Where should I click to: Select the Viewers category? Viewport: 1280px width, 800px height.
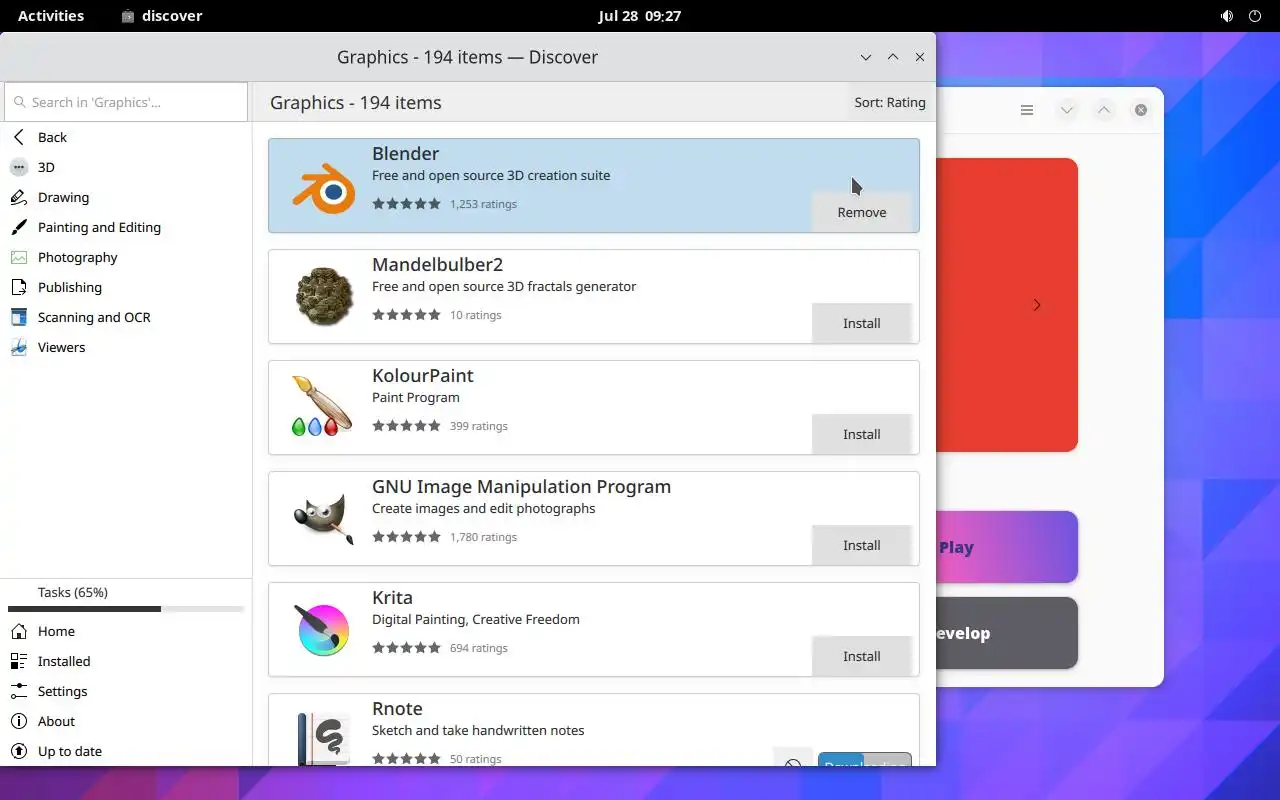(x=126, y=347)
